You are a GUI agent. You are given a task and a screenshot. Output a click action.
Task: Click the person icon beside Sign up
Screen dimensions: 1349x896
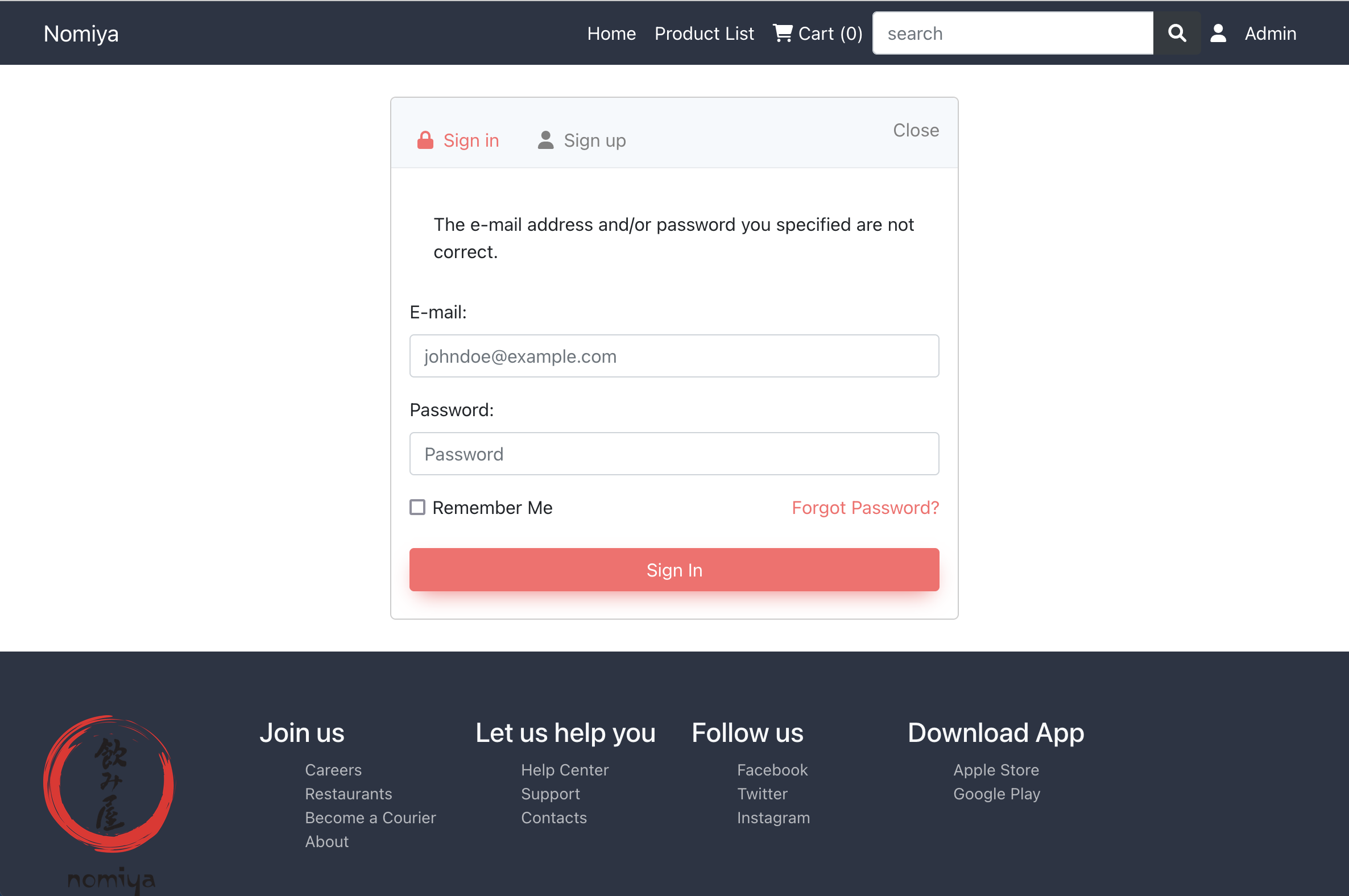545,140
